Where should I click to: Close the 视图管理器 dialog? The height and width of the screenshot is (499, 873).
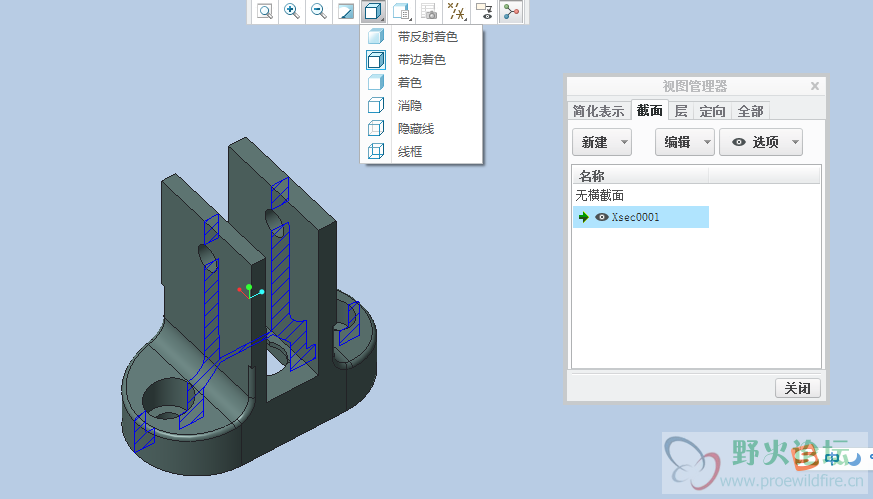815,86
